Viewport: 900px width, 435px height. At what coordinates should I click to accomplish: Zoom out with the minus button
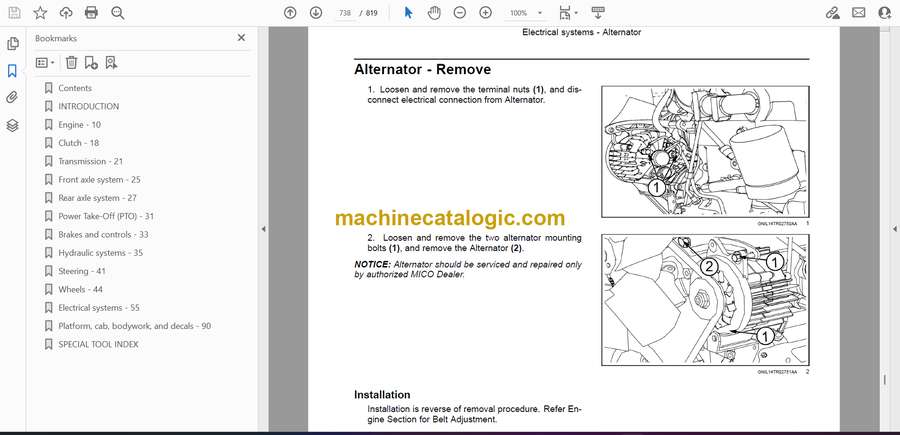pyautogui.click(x=460, y=13)
